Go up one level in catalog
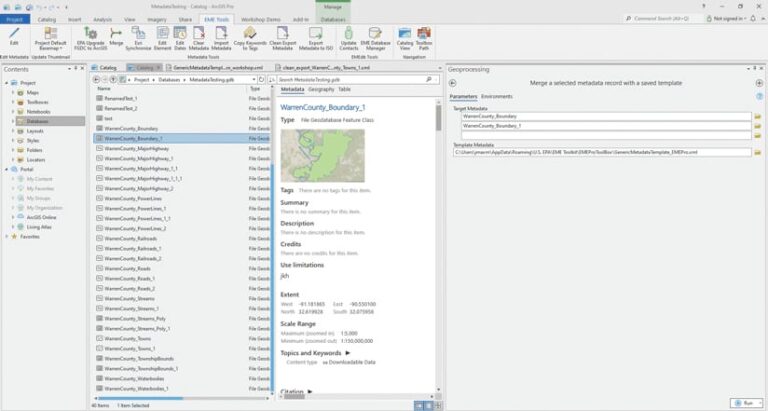Image resolution: width=768 pixels, height=411 pixels. coord(113,79)
